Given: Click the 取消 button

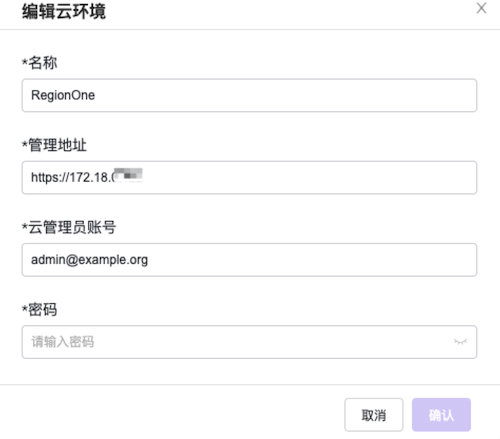Looking at the screenshot, I should pyautogui.click(x=374, y=415).
